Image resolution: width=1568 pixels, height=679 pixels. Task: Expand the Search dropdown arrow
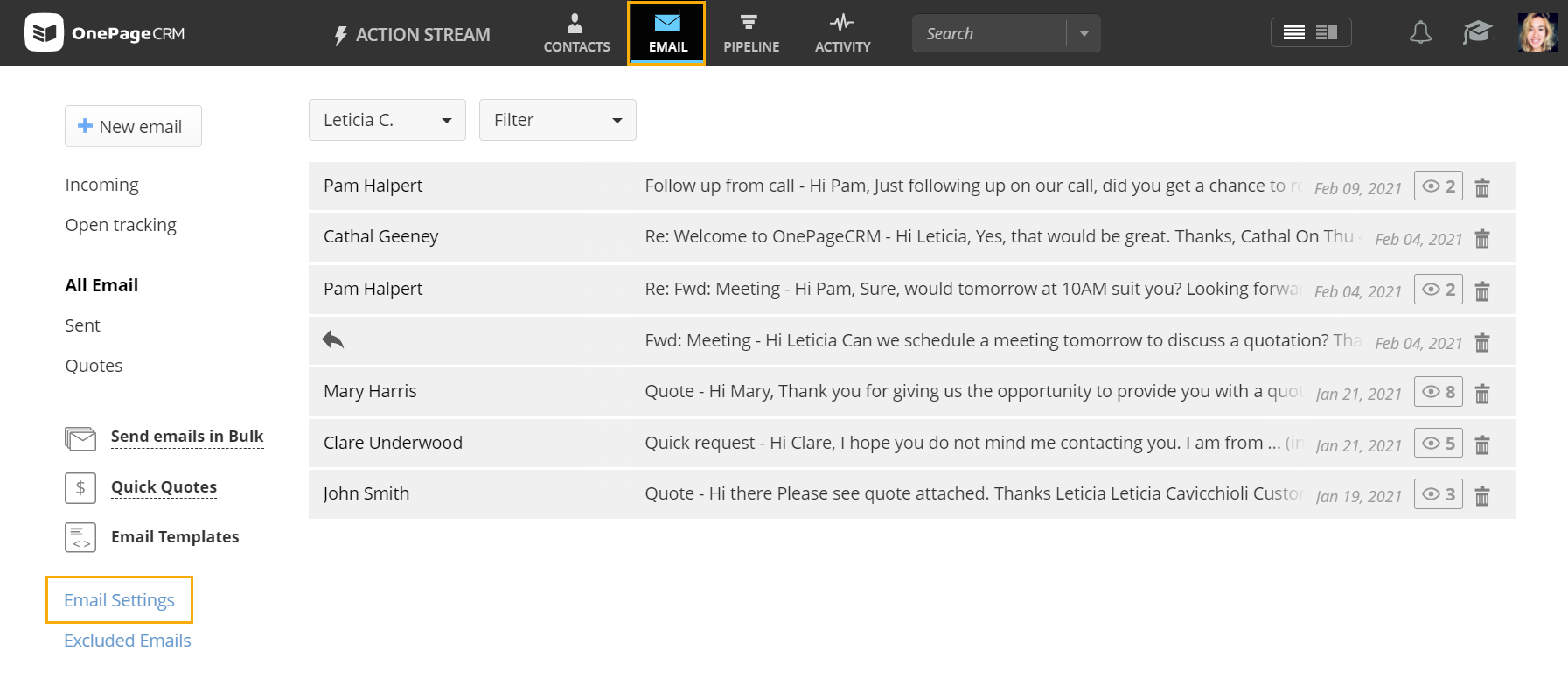click(x=1084, y=33)
